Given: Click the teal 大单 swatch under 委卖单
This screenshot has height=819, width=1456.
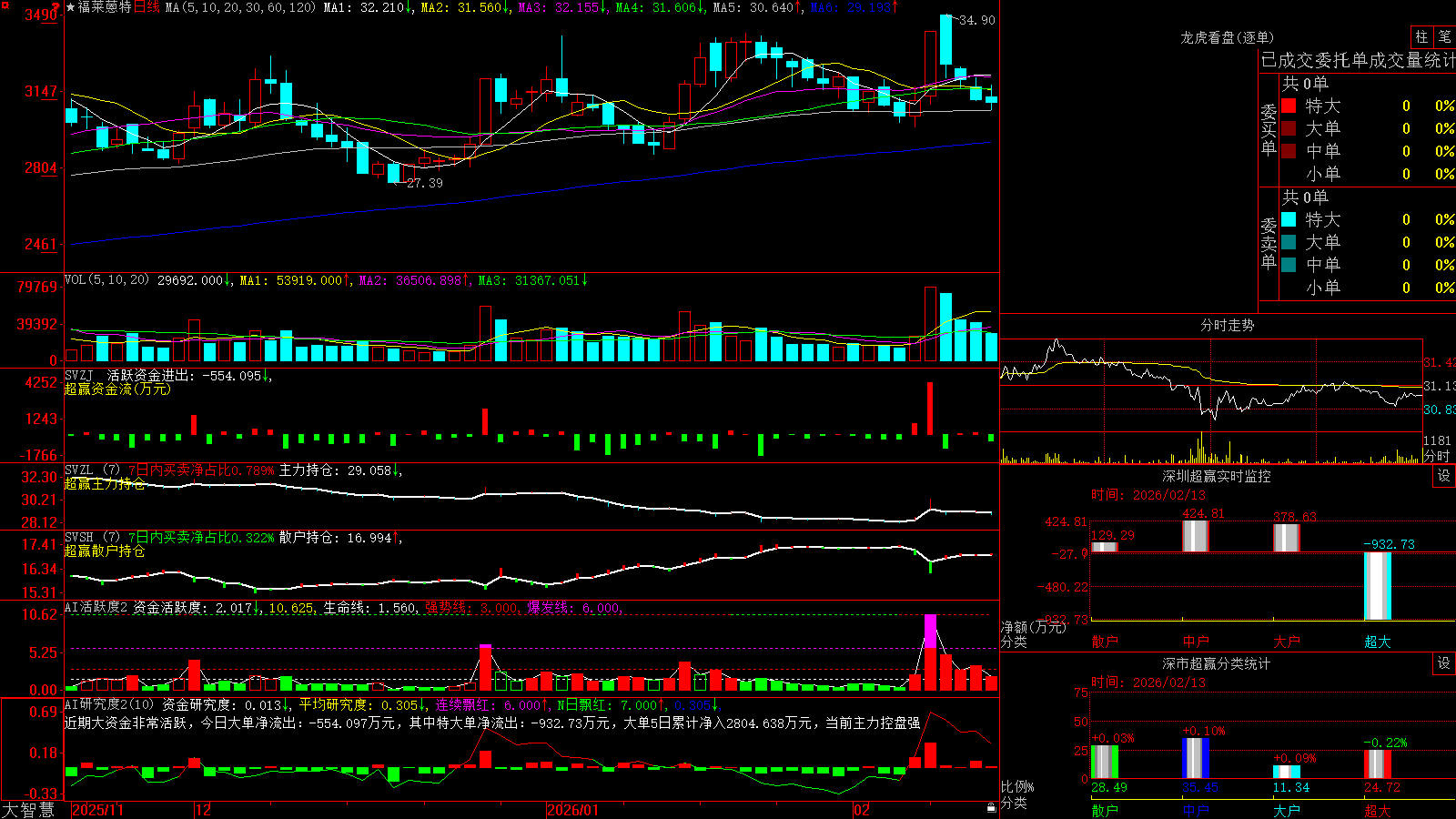Looking at the screenshot, I should point(1289,242).
